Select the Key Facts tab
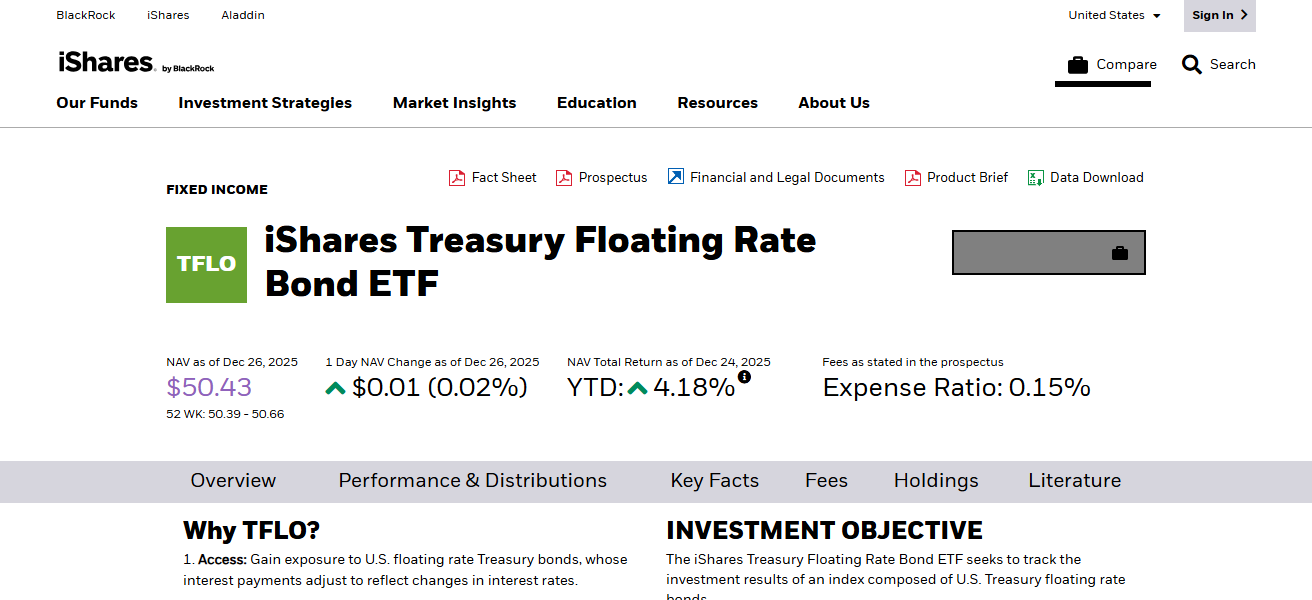 [714, 481]
